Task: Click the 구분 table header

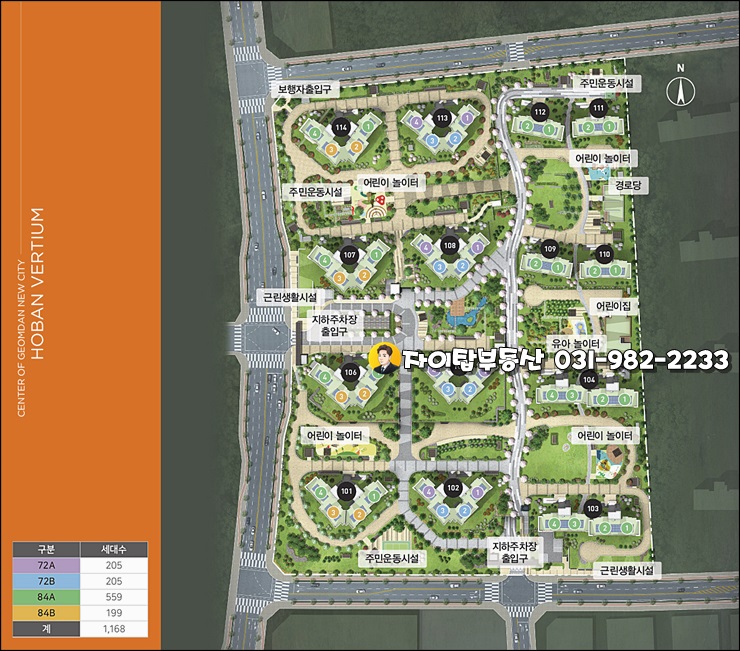Action: 46,550
